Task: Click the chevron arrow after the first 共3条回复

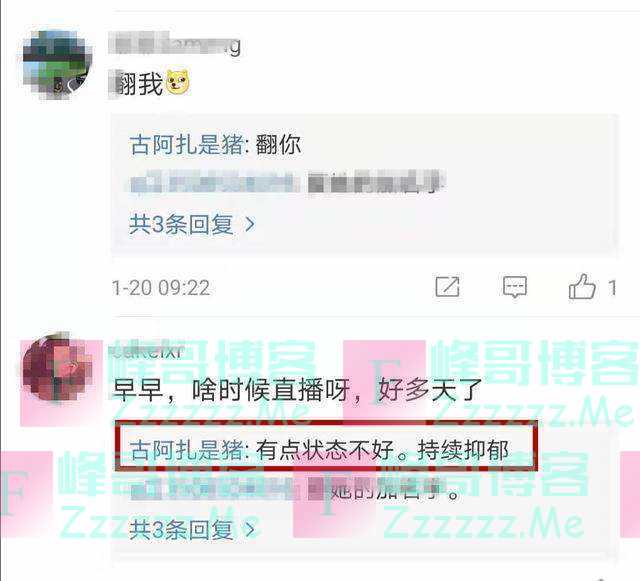Action: [250, 224]
